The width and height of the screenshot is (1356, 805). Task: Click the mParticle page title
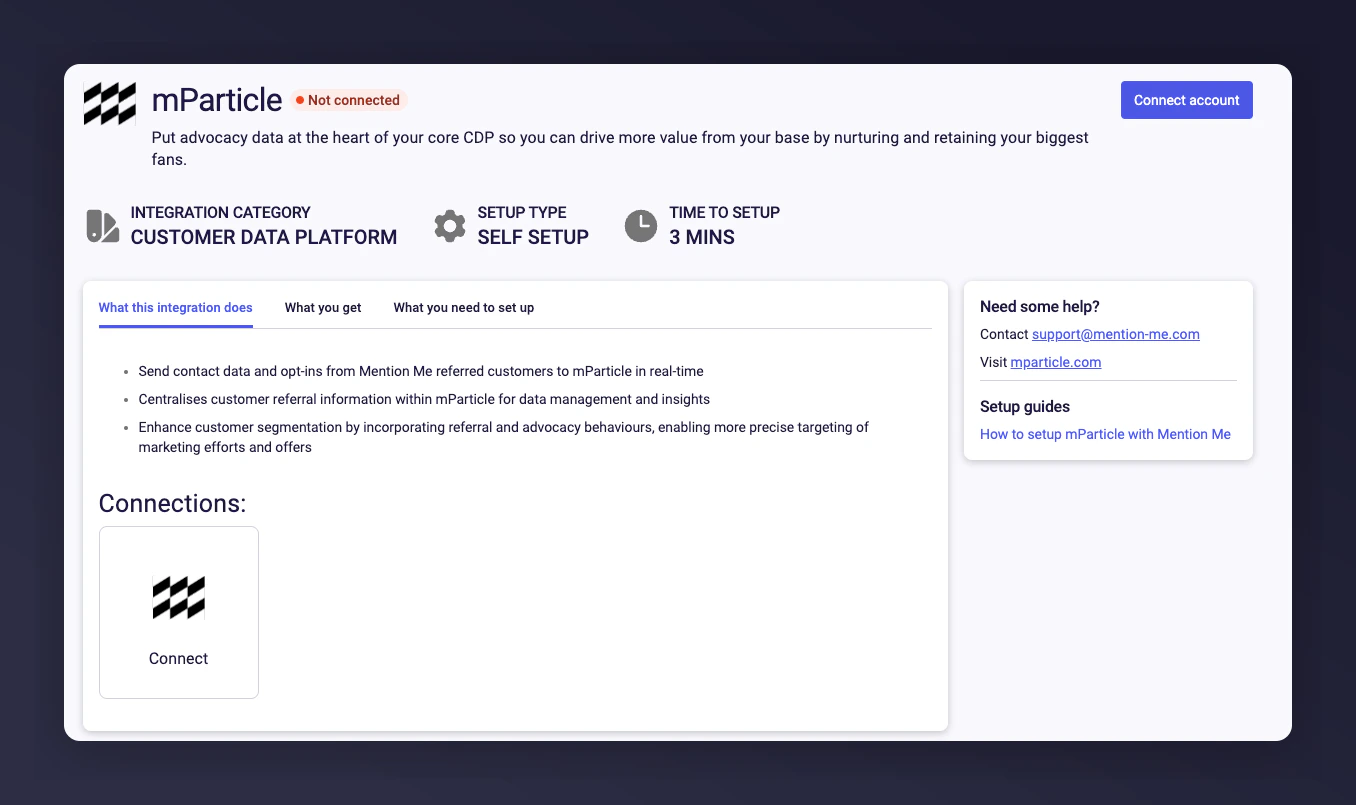pyautogui.click(x=217, y=100)
